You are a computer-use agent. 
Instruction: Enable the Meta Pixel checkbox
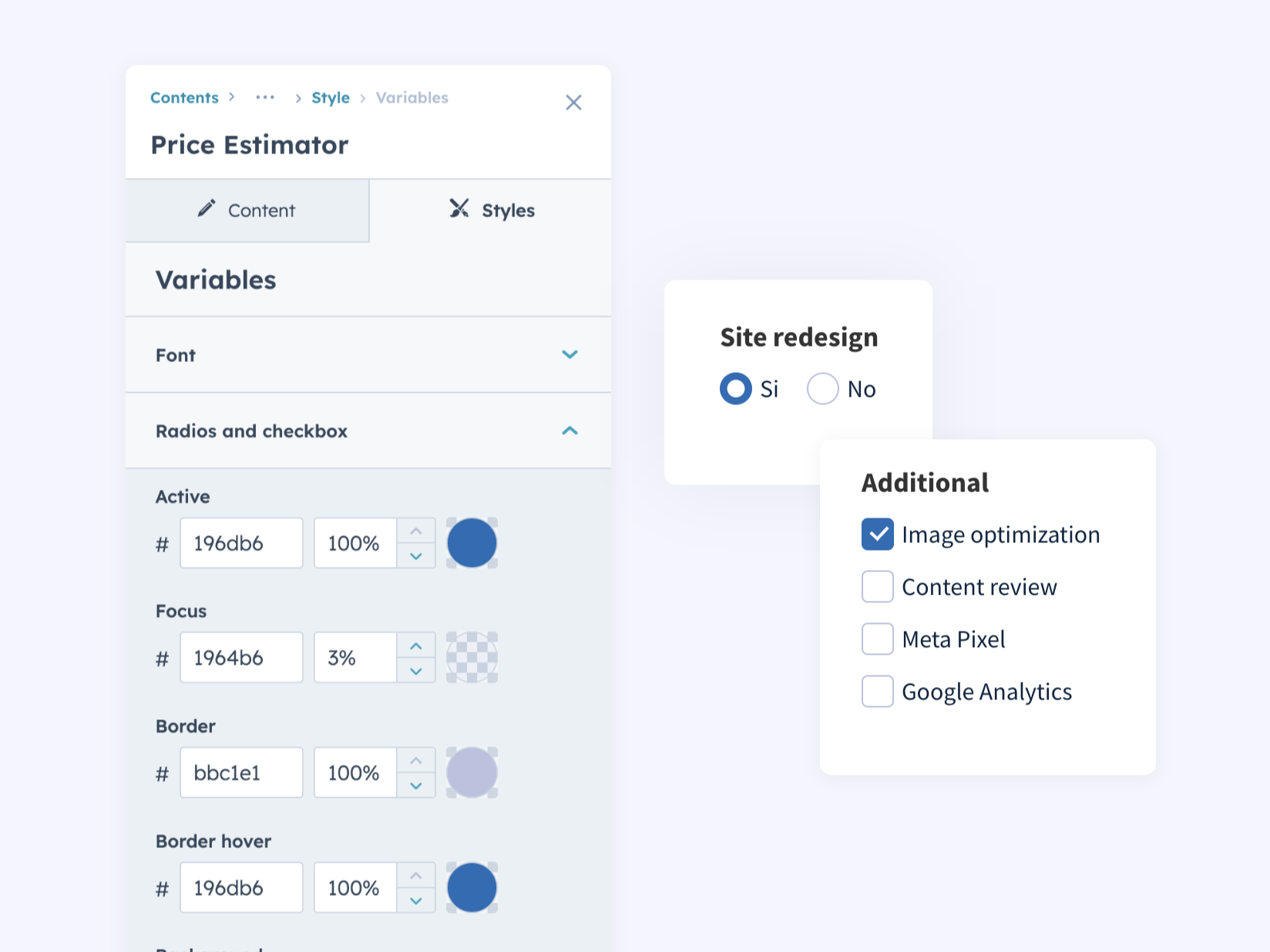click(x=877, y=639)
